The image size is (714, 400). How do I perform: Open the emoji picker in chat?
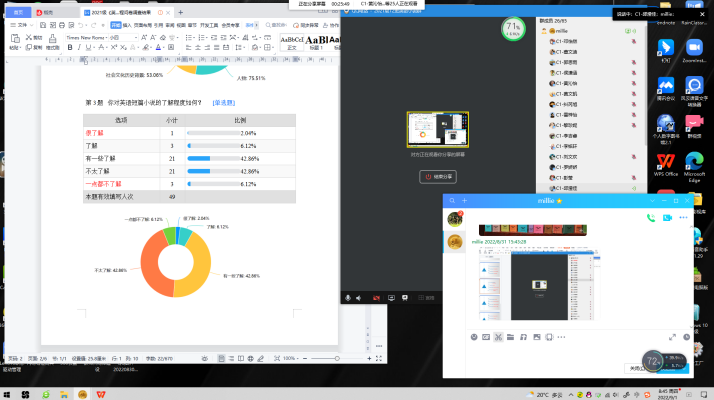click(x=474, y=336)
